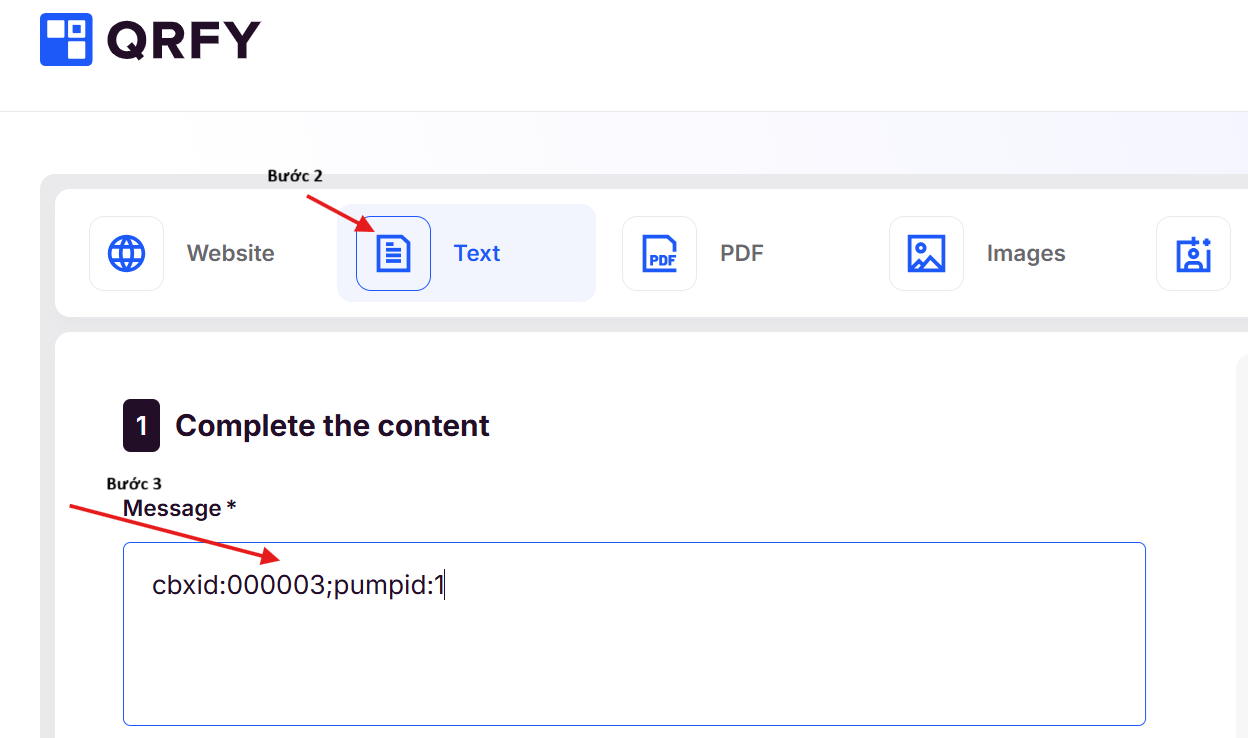Switch to the Images tab label
This screenshot has width=1248, height=738.
(1026, 254)
